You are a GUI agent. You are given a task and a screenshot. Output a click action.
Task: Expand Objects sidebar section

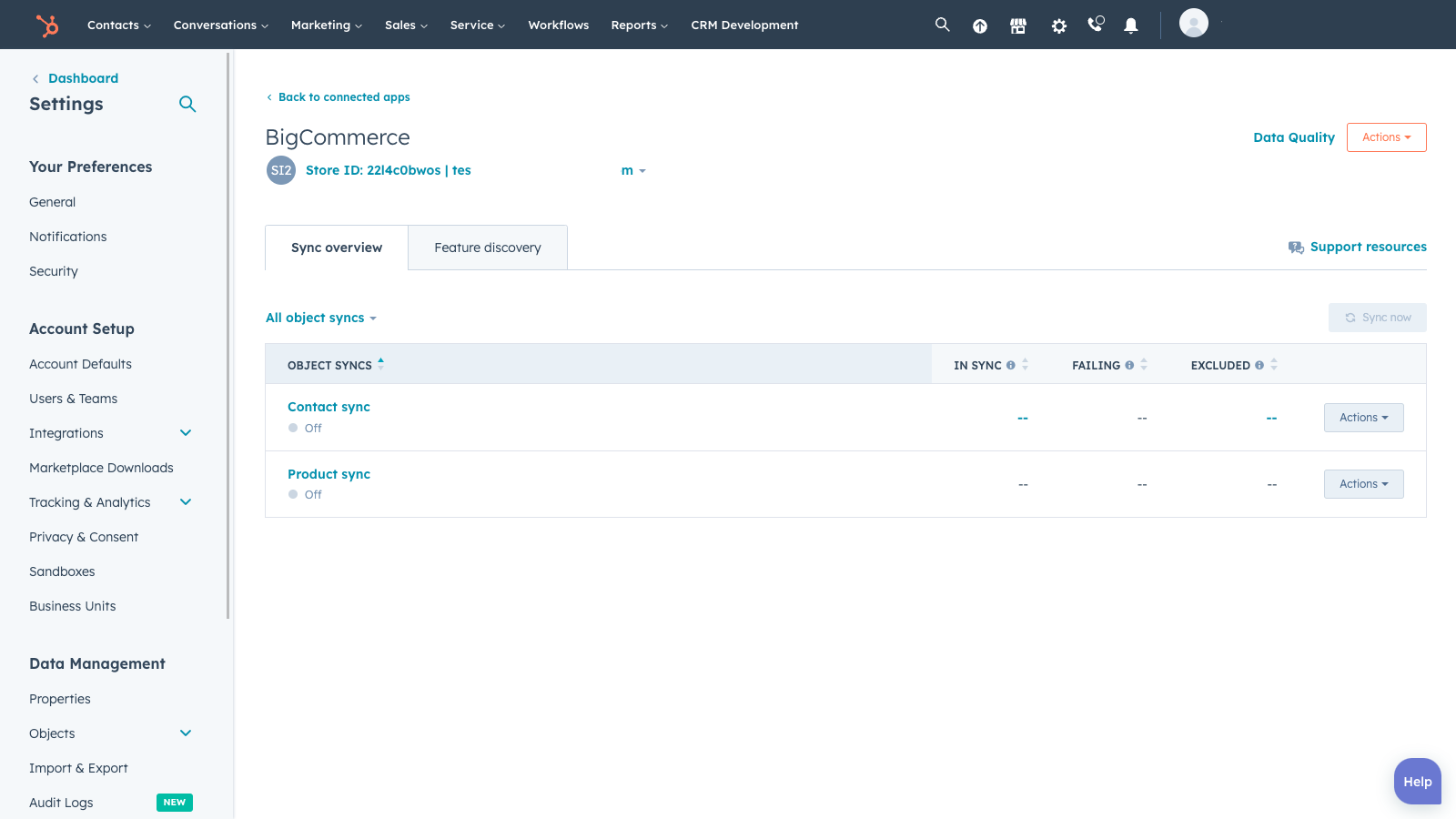[186, 733]
